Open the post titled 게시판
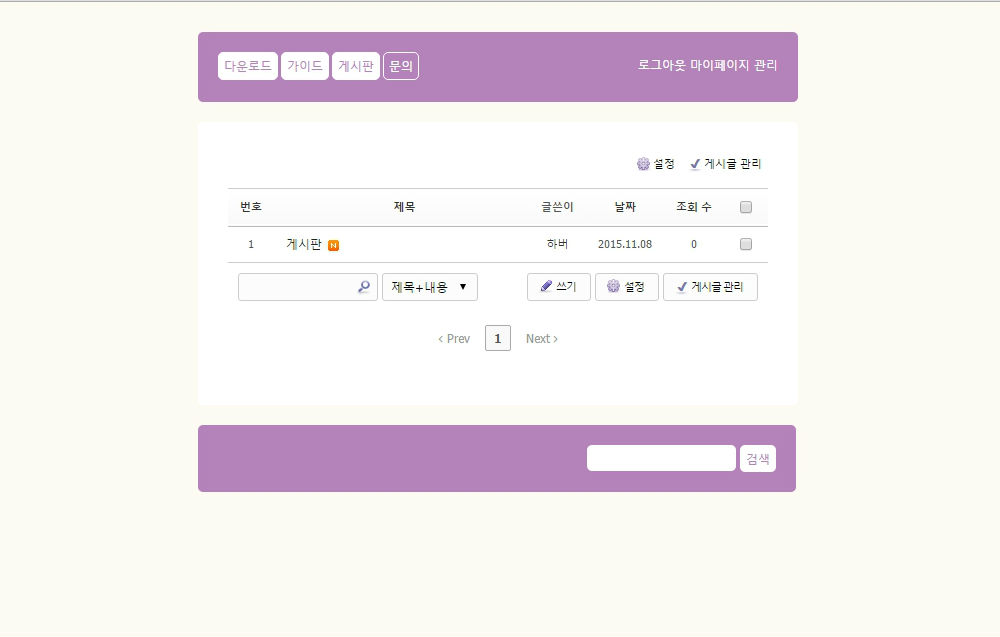Viewport: 1000px width, 637px height. coord(304,244)
